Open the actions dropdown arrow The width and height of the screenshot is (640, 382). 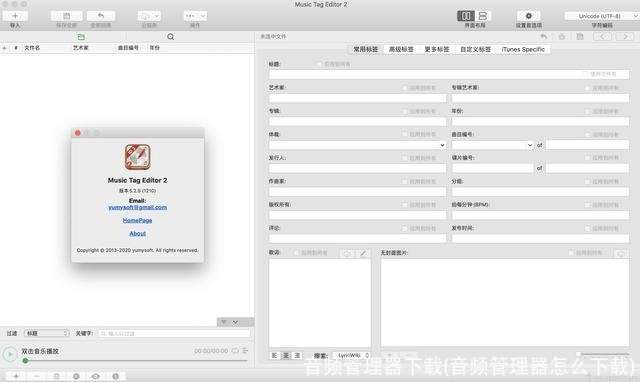pos(203,16)
